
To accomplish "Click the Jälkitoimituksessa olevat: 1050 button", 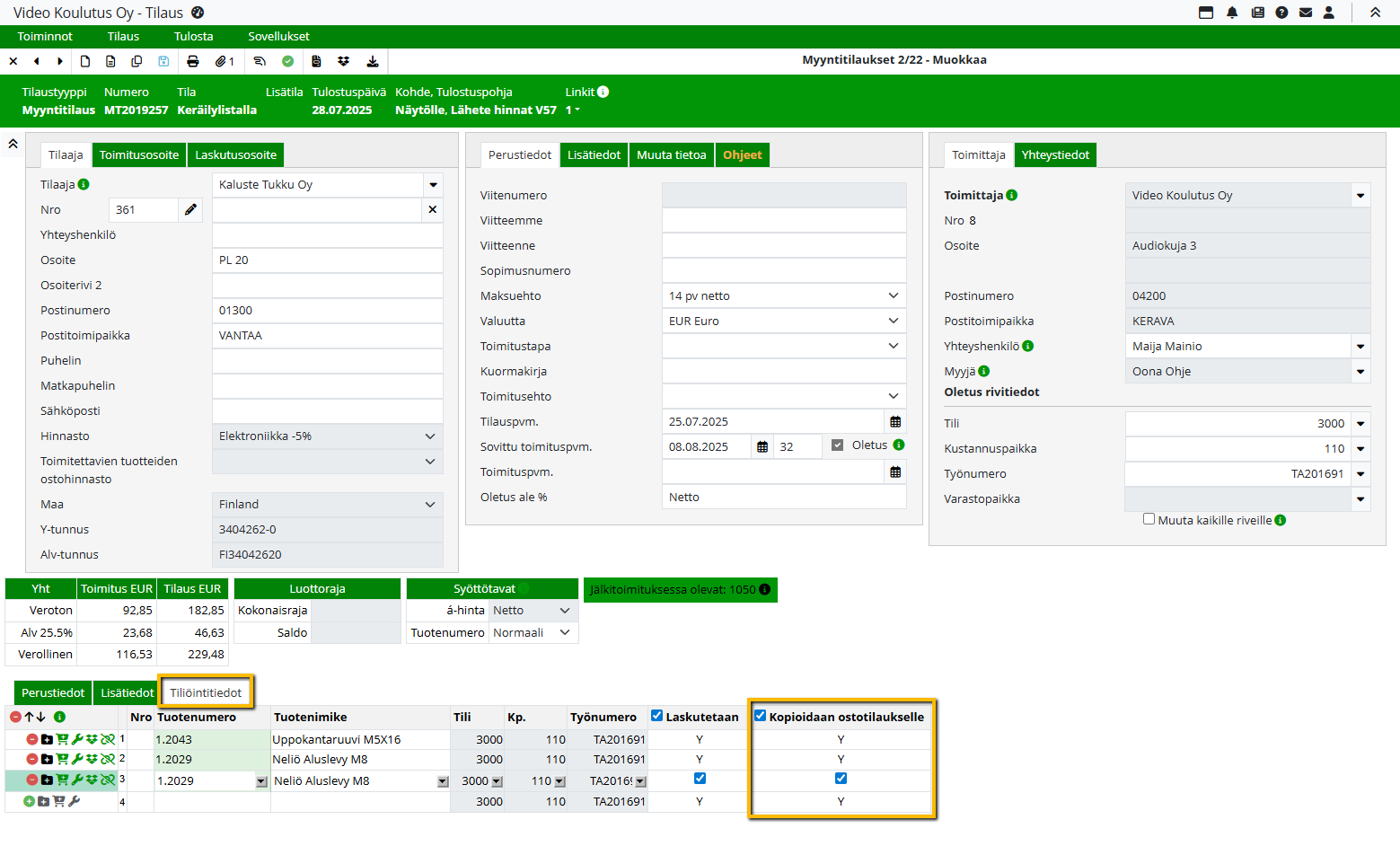I will [x=680, y=589].
